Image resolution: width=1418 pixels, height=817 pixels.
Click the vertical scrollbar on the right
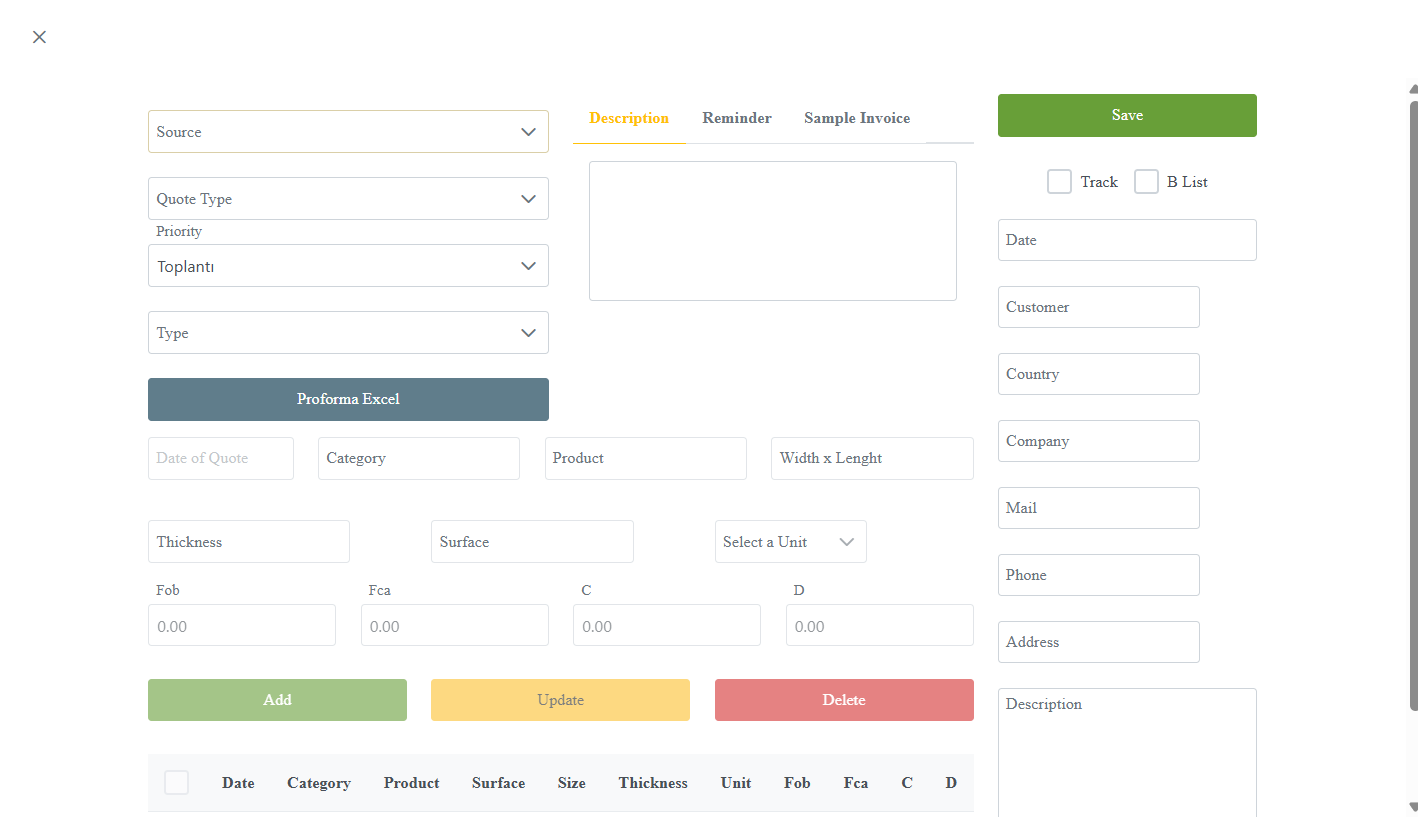pos(1413,400)
